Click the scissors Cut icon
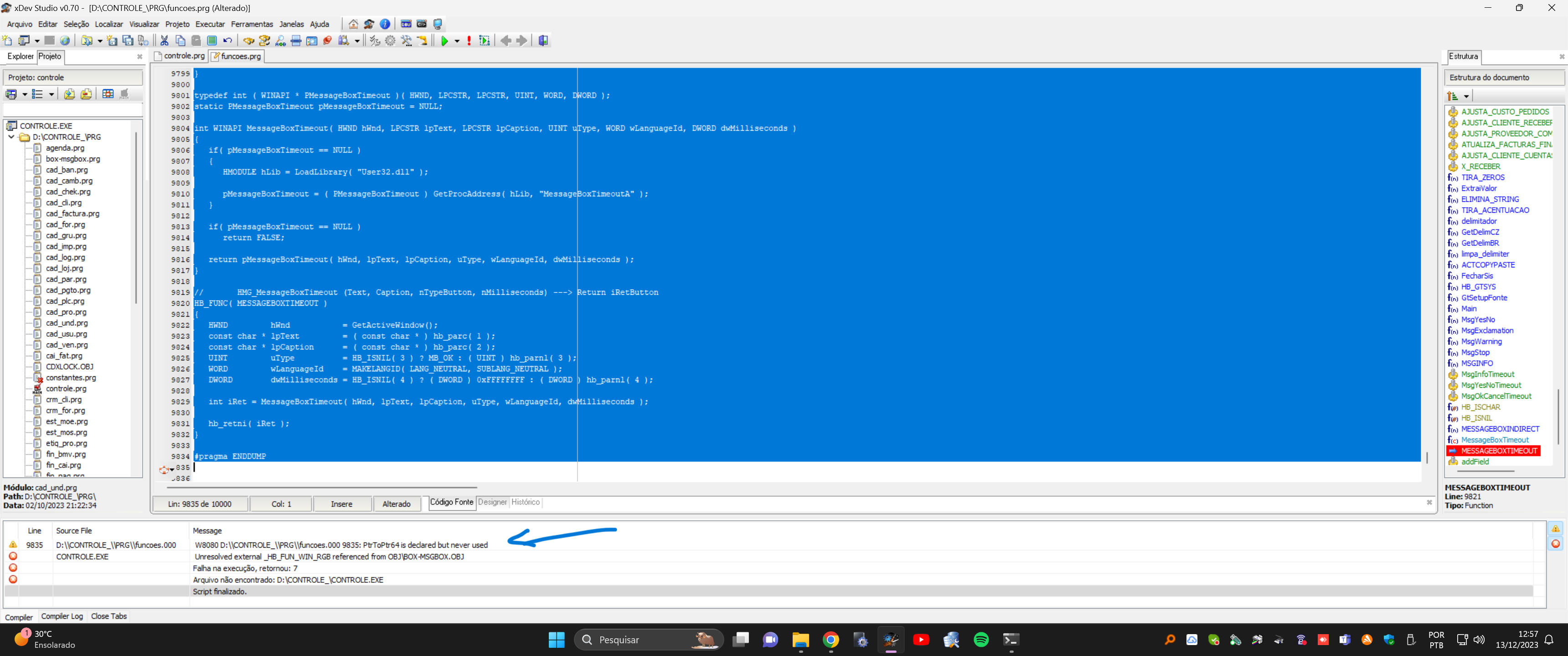Viewport: 1568px width, 656px height. point(165,41)
